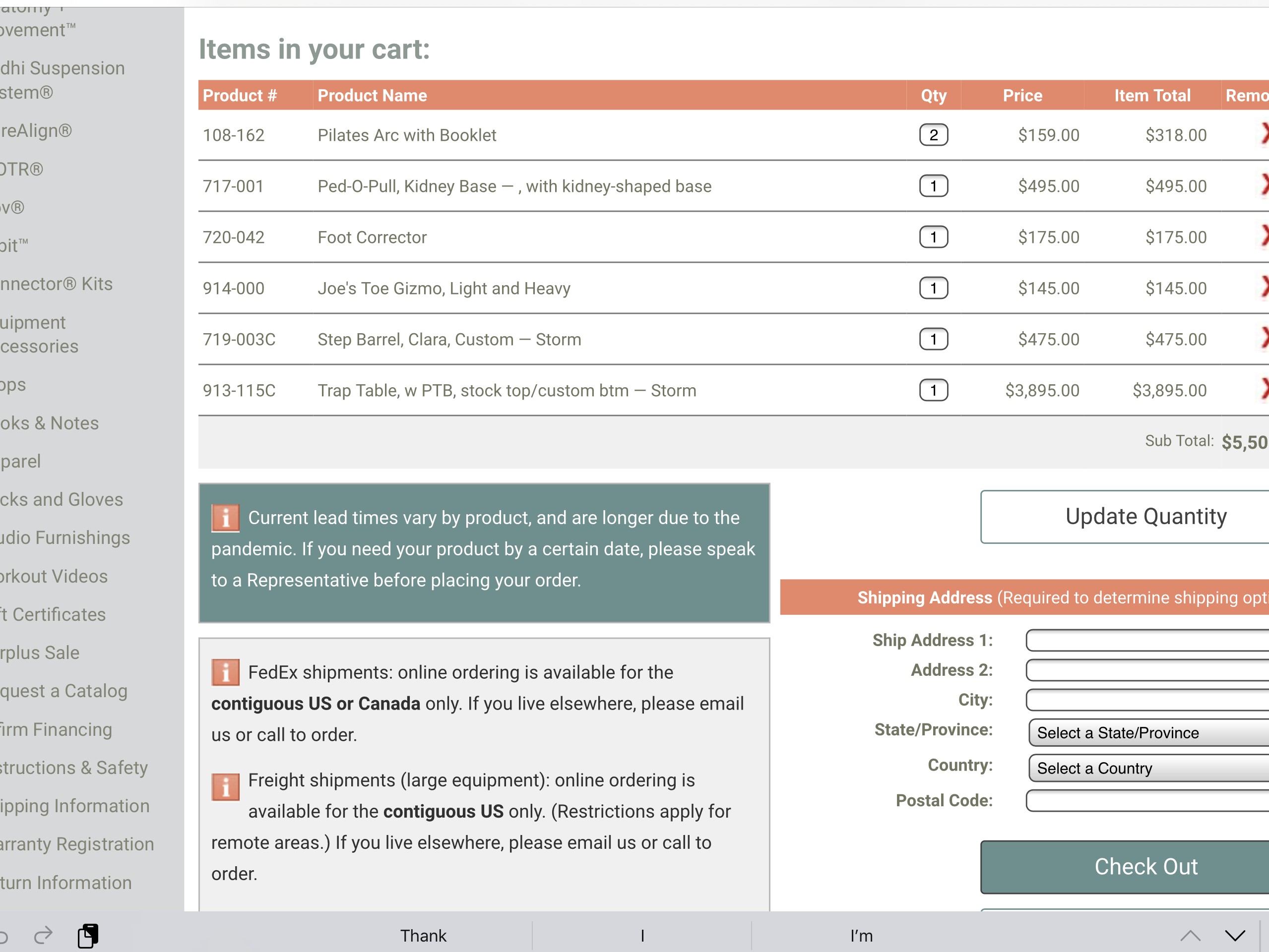Open Apparel sidebar link
This screenshot has width=1269, height=952.
click(21, 462)
